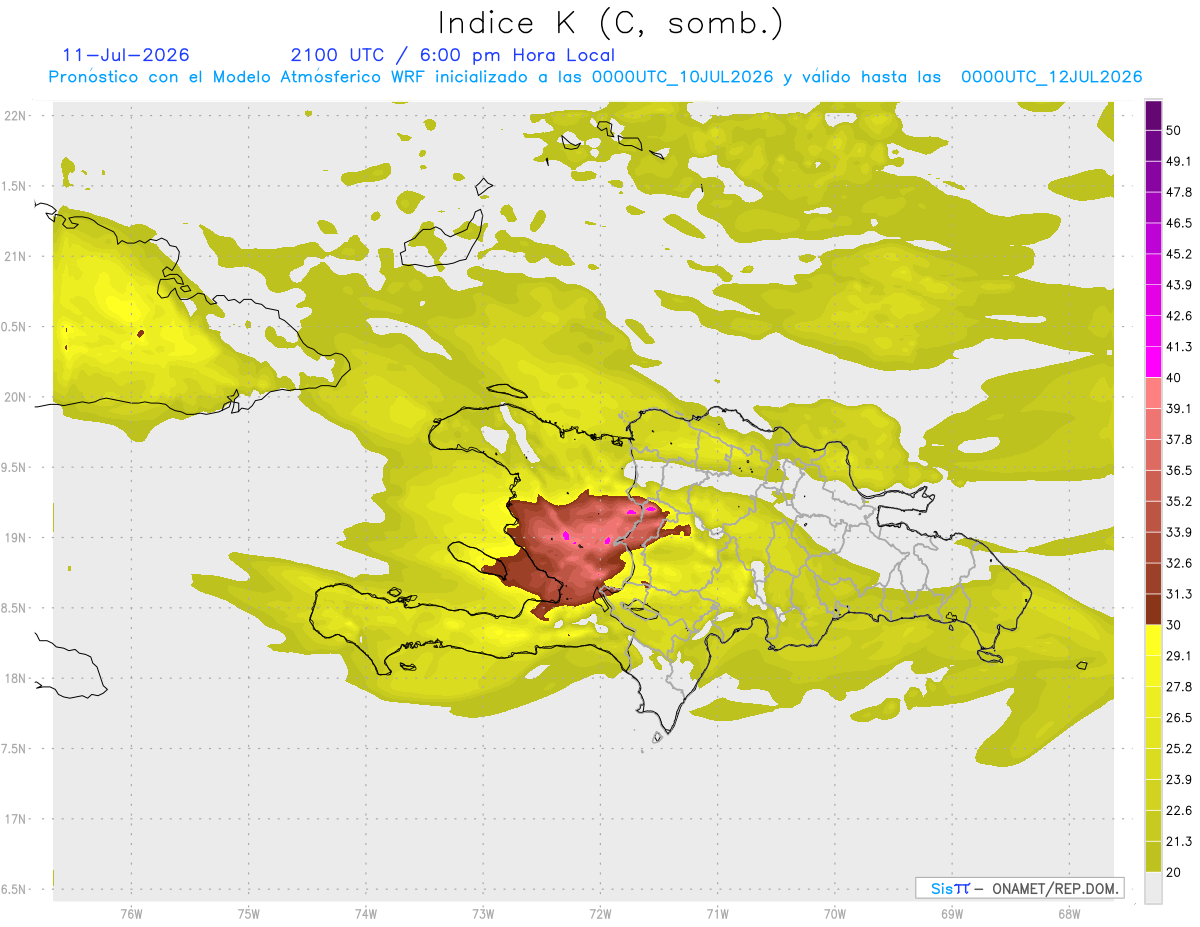
Task: Click the dark purple legend swatch above 50
Action: (1153, 115)
